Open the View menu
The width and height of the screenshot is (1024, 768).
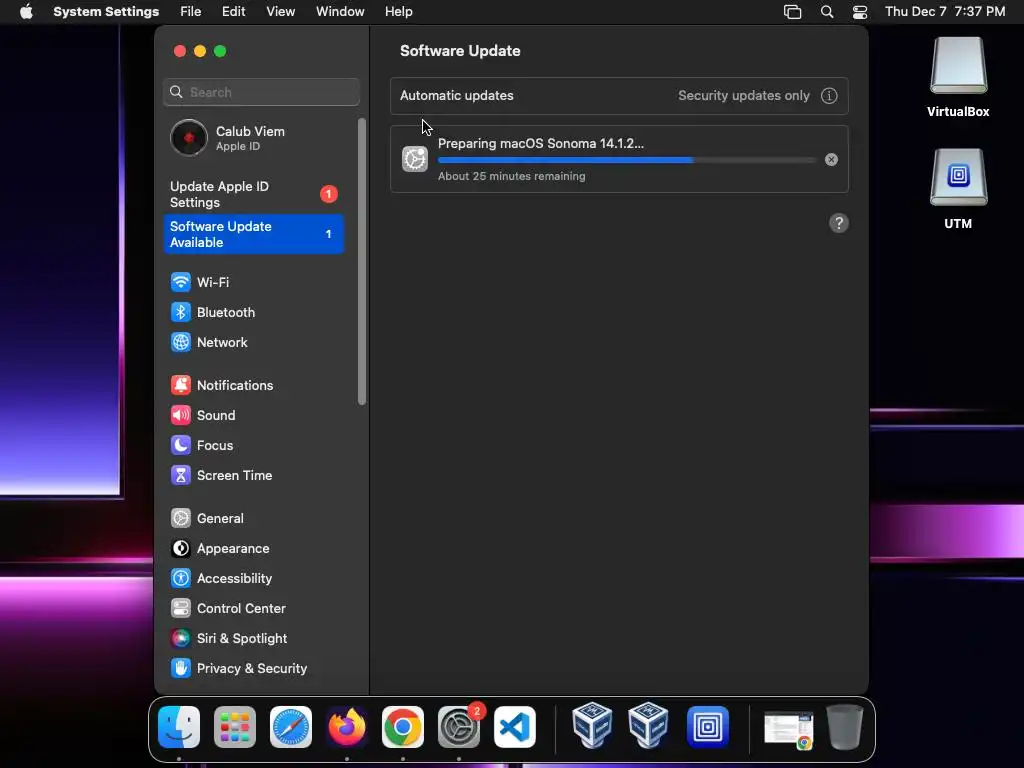(x=281, y=12)
